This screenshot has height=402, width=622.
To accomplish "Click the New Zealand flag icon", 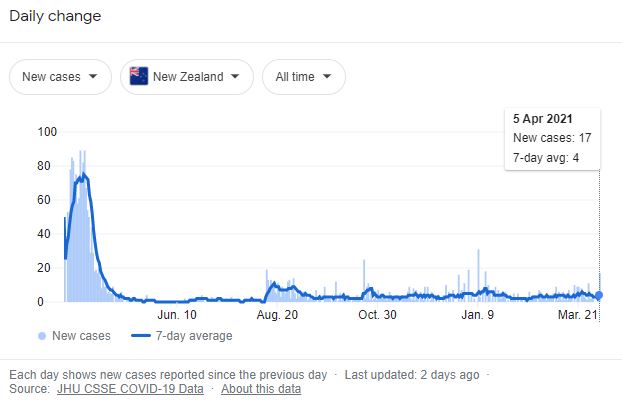I will click(139, 77).
